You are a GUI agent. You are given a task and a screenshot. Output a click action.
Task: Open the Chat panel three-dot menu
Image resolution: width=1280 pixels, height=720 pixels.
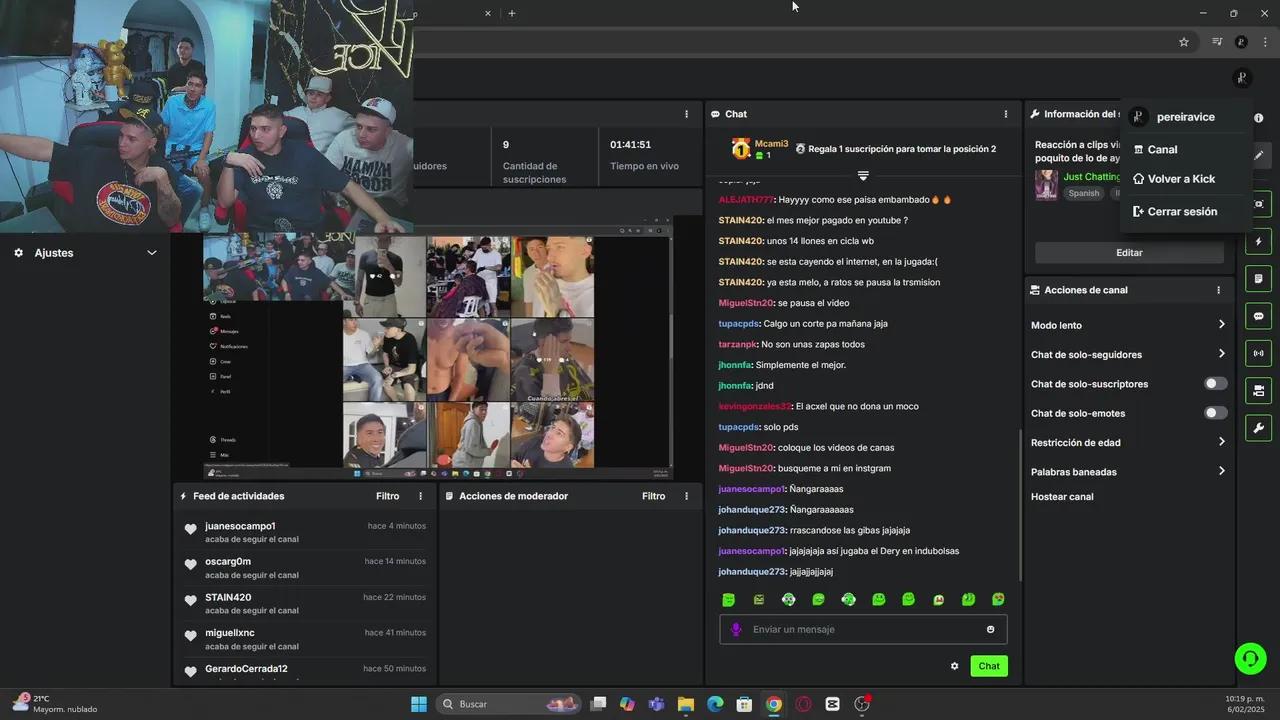pos(1005,114)
